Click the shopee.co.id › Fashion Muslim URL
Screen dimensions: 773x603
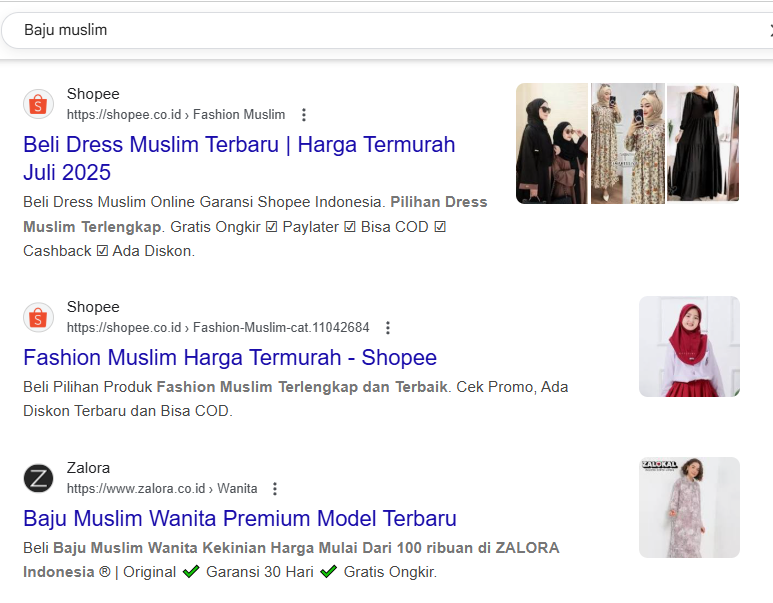(x=176, y=114)
